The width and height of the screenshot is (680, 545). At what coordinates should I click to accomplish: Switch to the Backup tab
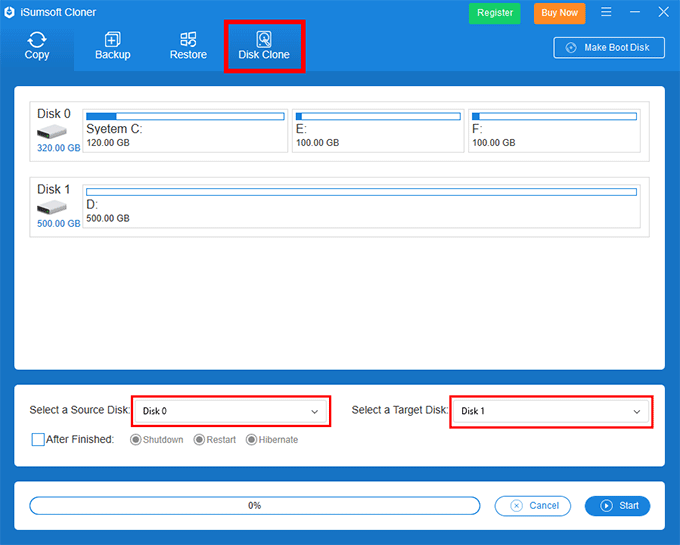pos(112,46)
